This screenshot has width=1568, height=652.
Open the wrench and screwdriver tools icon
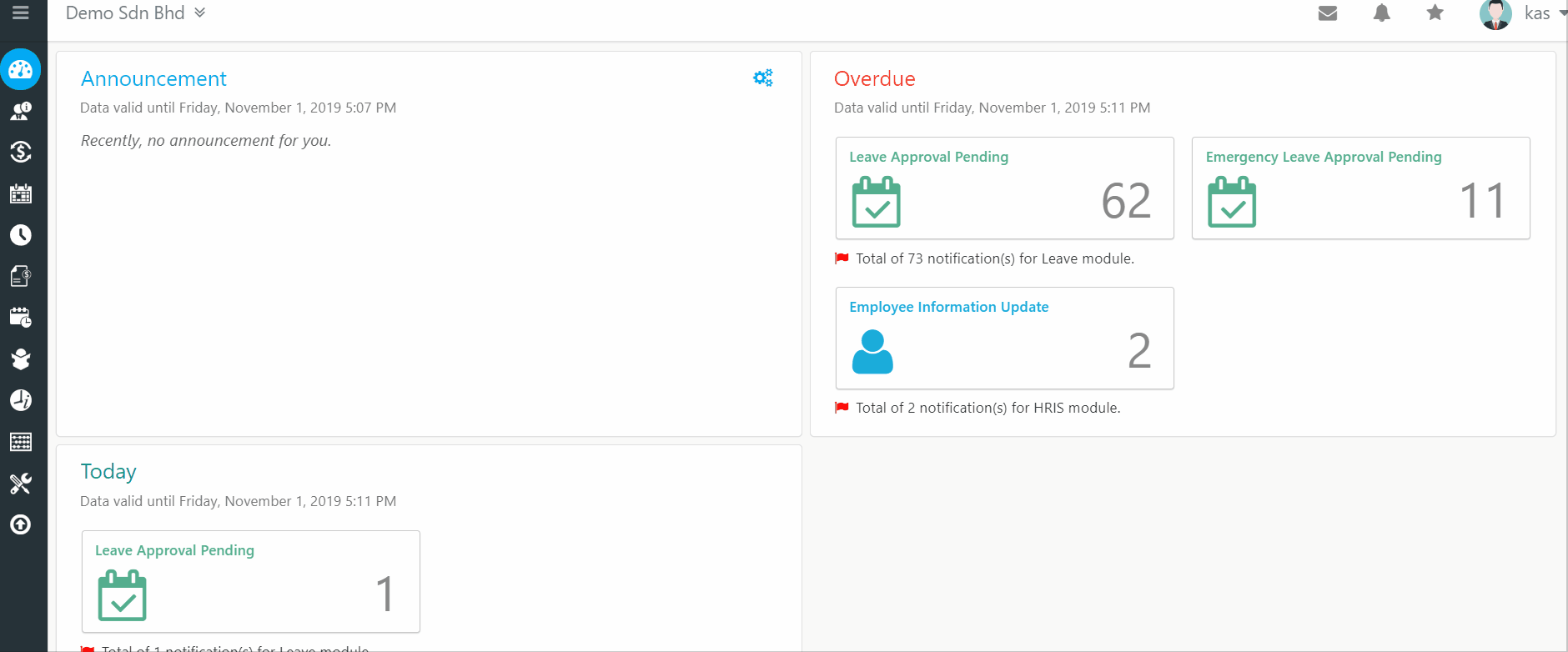(x=21, y=484)
